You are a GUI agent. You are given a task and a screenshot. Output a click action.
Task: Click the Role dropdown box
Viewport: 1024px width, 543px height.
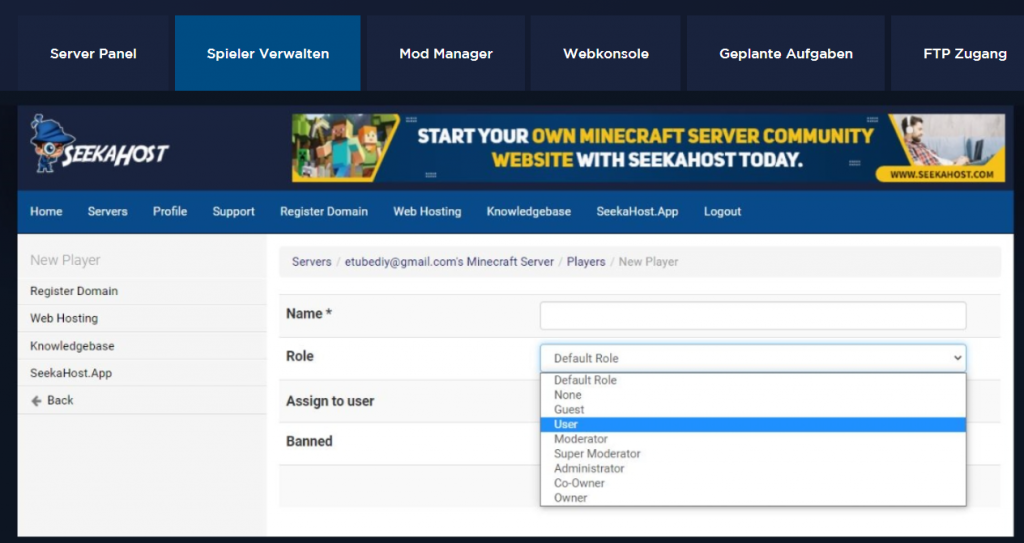pyautogui.click(x=753, y=358)
